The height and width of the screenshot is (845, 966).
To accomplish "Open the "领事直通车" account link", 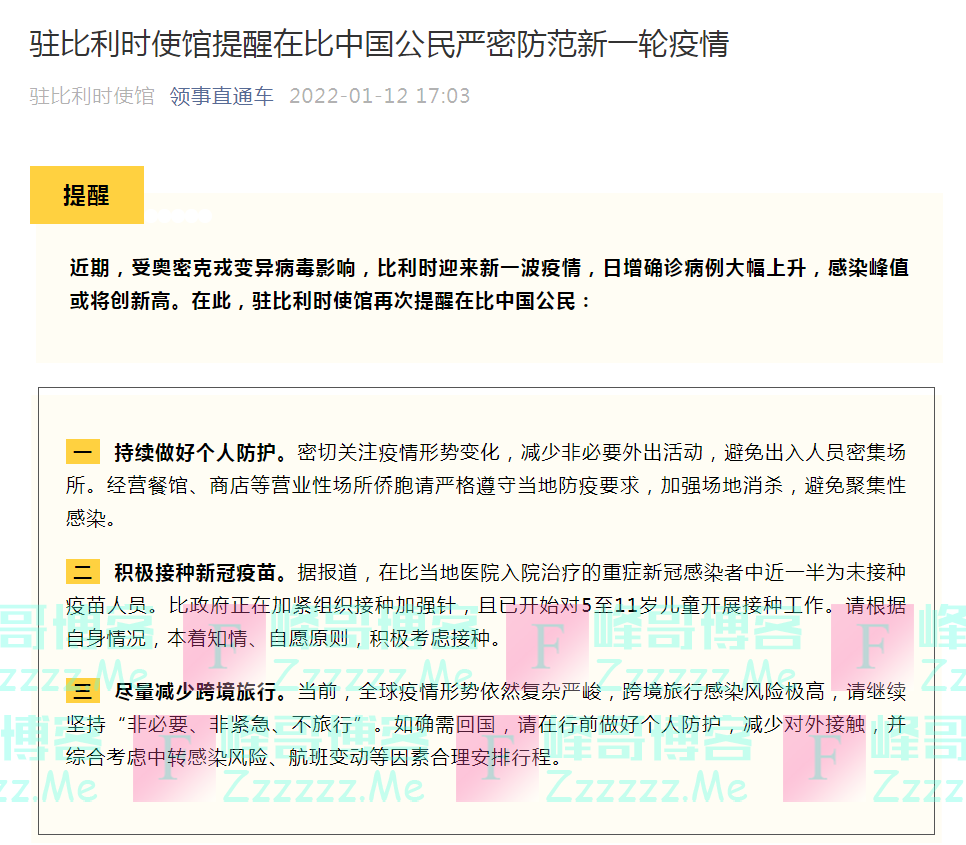I will [x=221, y=96].
